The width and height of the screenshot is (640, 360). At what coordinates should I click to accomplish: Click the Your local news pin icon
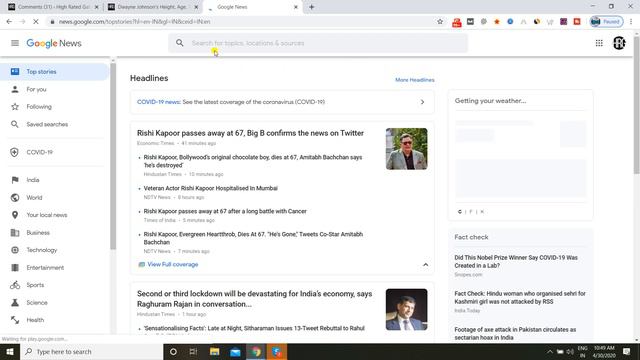15,215
